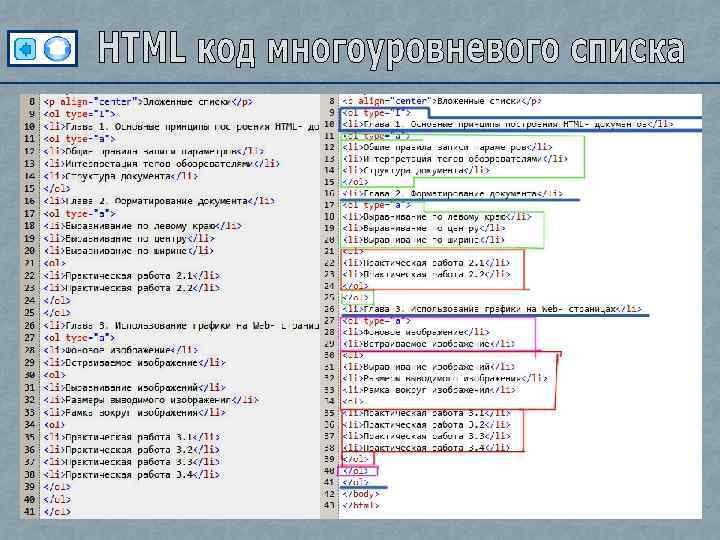
Task: Select line 27 '<ol type="a">' in white panel
Action: (377, 321)
